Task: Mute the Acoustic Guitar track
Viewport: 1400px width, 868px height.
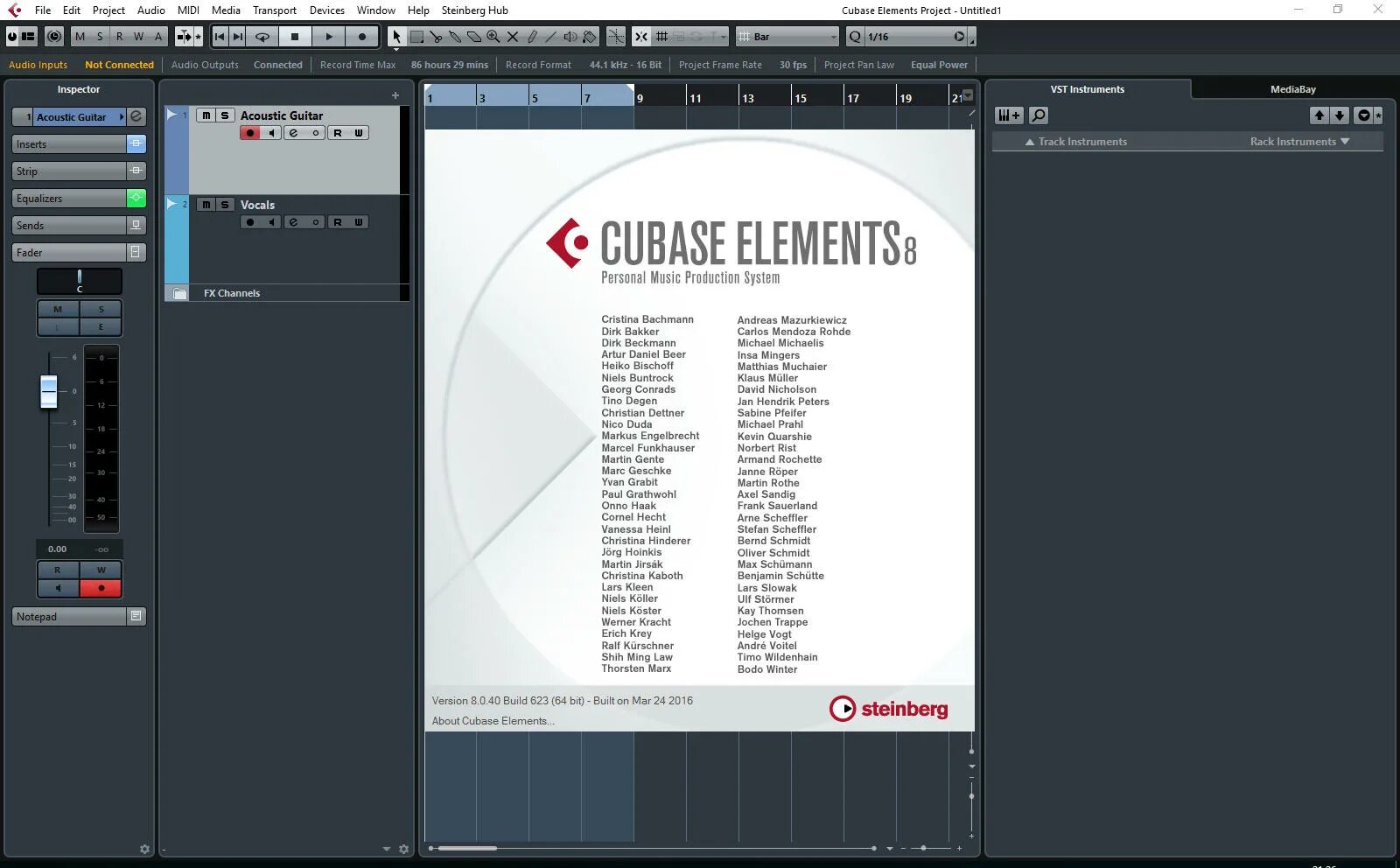Action: [x=206, y=115]
